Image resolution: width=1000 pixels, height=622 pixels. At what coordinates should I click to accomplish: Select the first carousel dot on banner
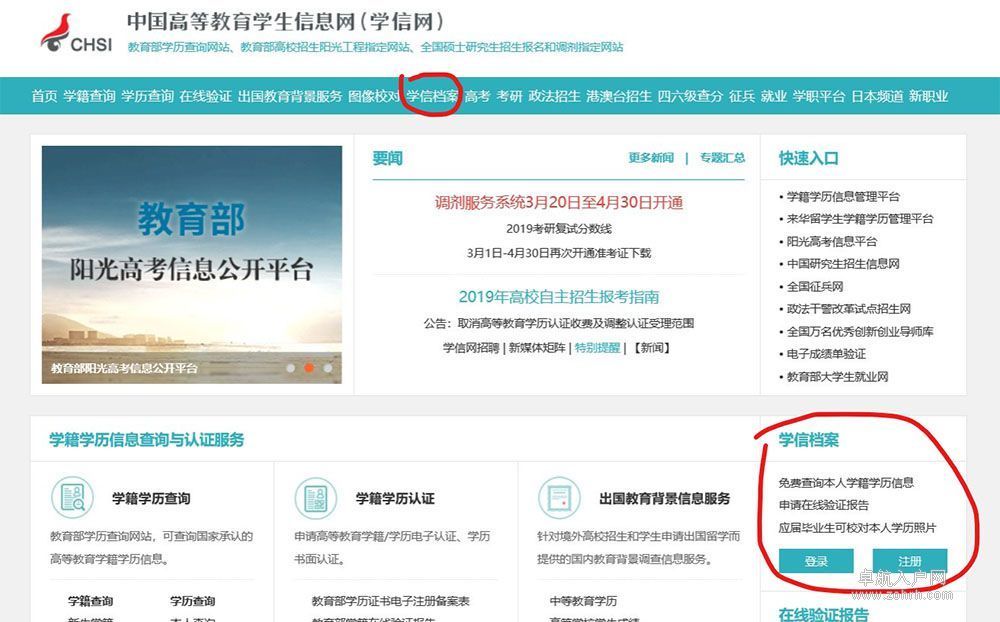[x=291, y=368]
